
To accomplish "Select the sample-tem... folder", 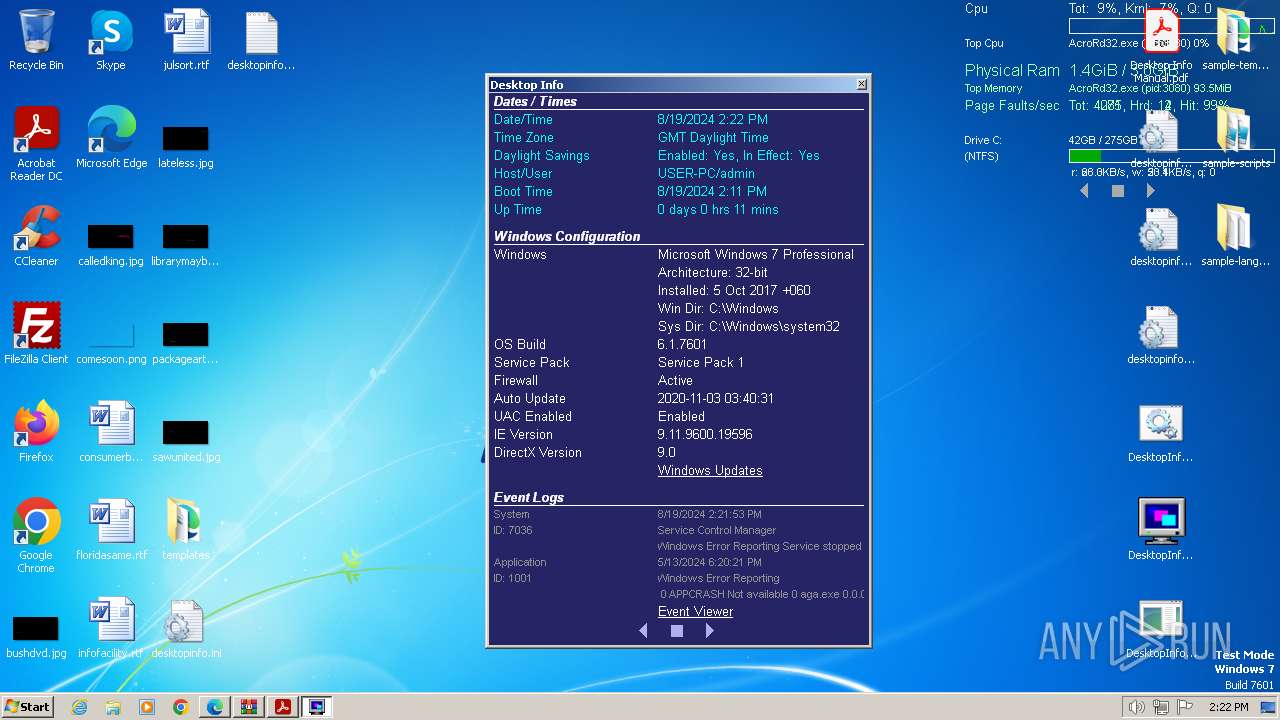I will [x=1235, y=40].
